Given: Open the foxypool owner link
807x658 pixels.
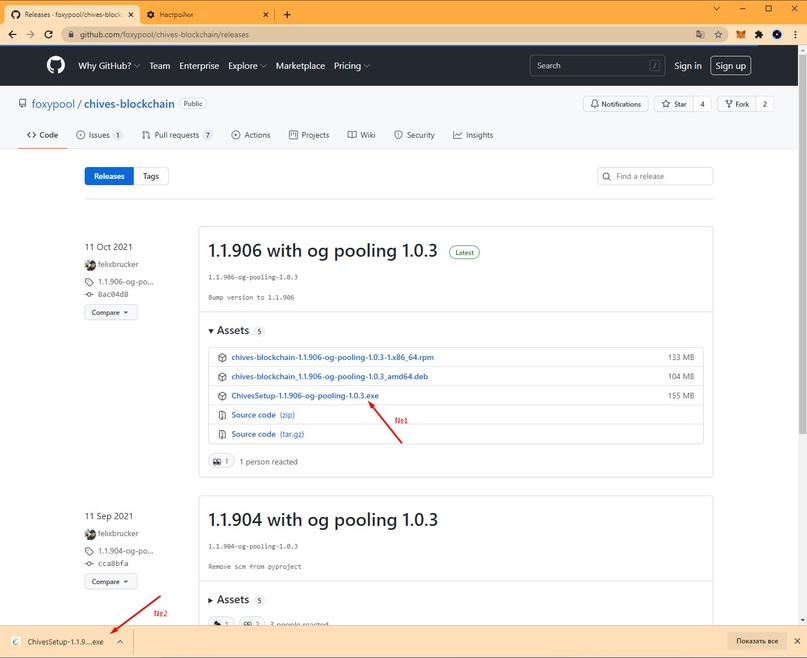Looking at the screenshot, I should click(53, 104).
